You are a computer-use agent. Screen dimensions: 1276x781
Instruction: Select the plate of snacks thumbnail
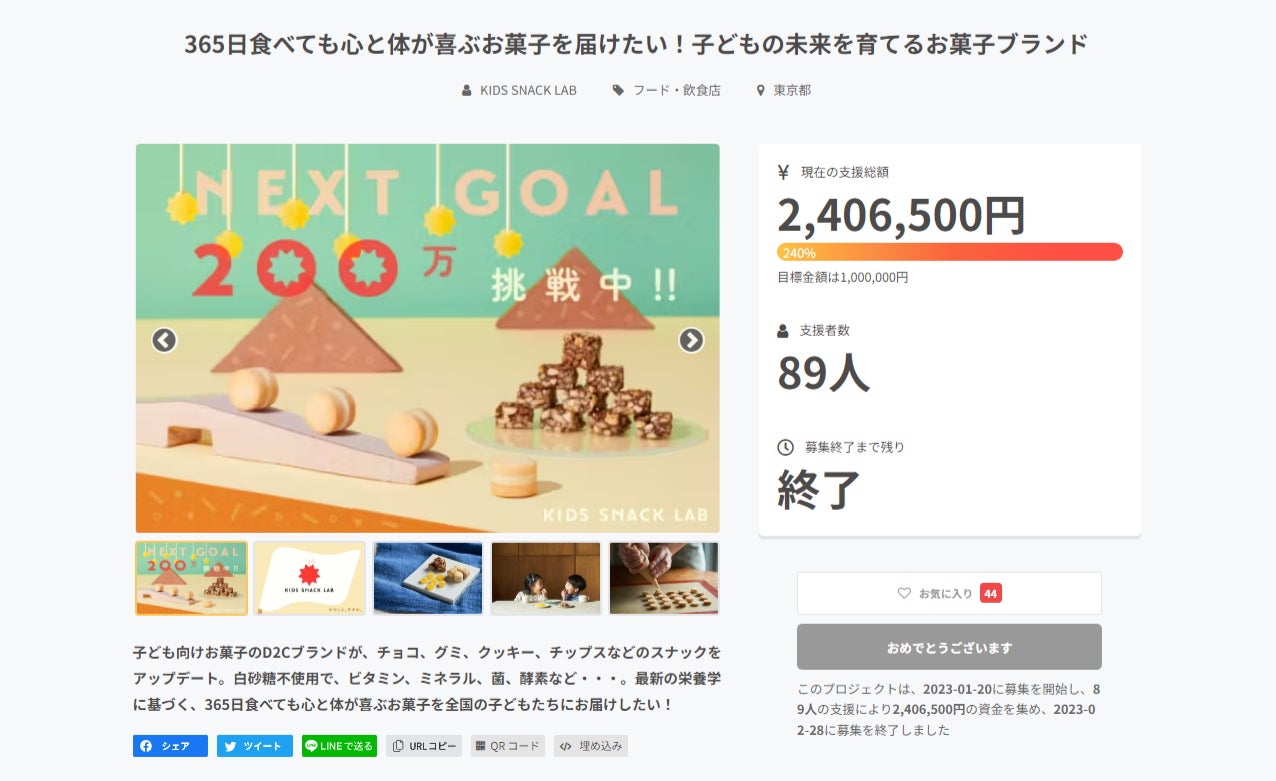(x=428, y=578)
